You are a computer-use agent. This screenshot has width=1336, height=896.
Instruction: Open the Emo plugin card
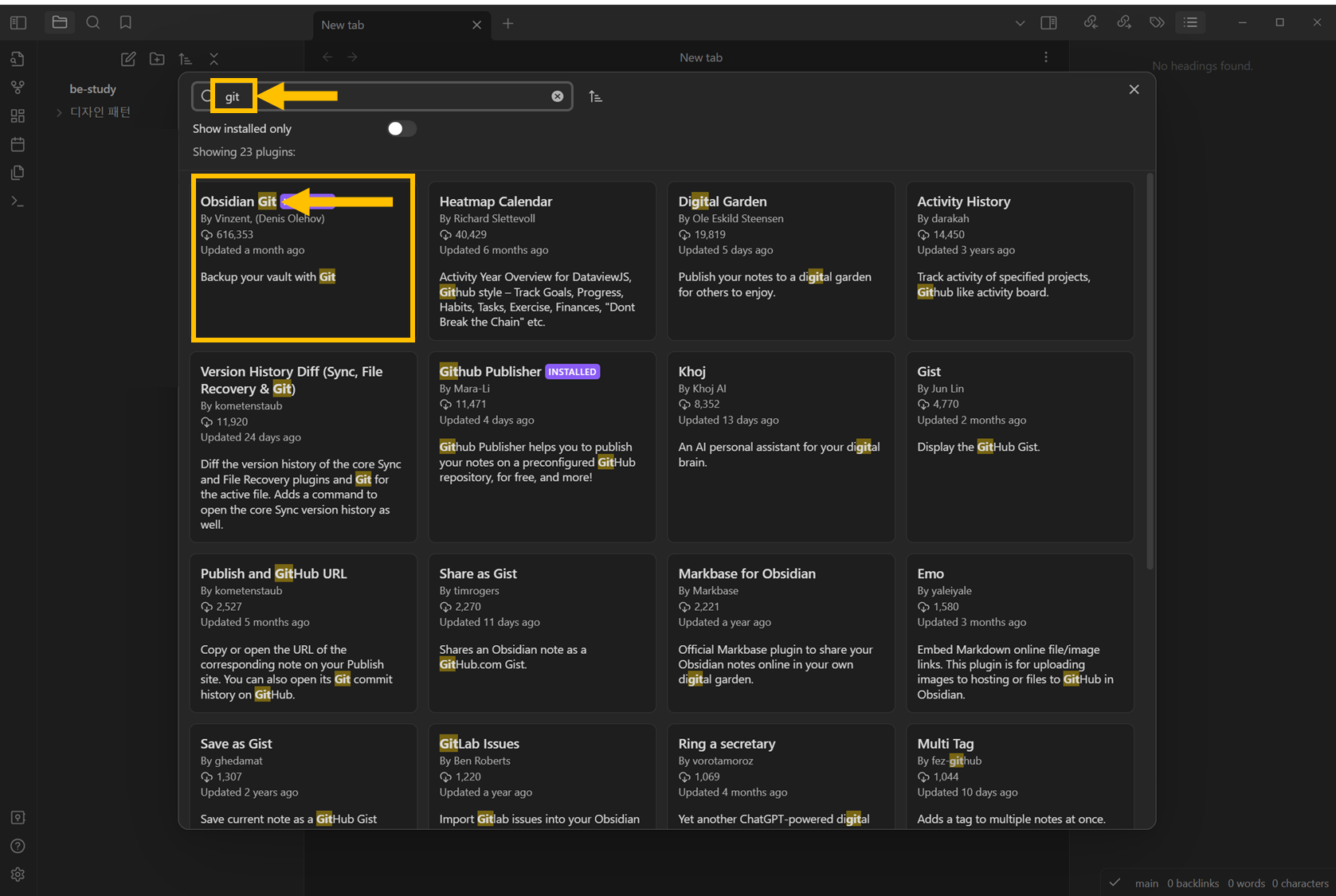click(x=1020, y=633)
